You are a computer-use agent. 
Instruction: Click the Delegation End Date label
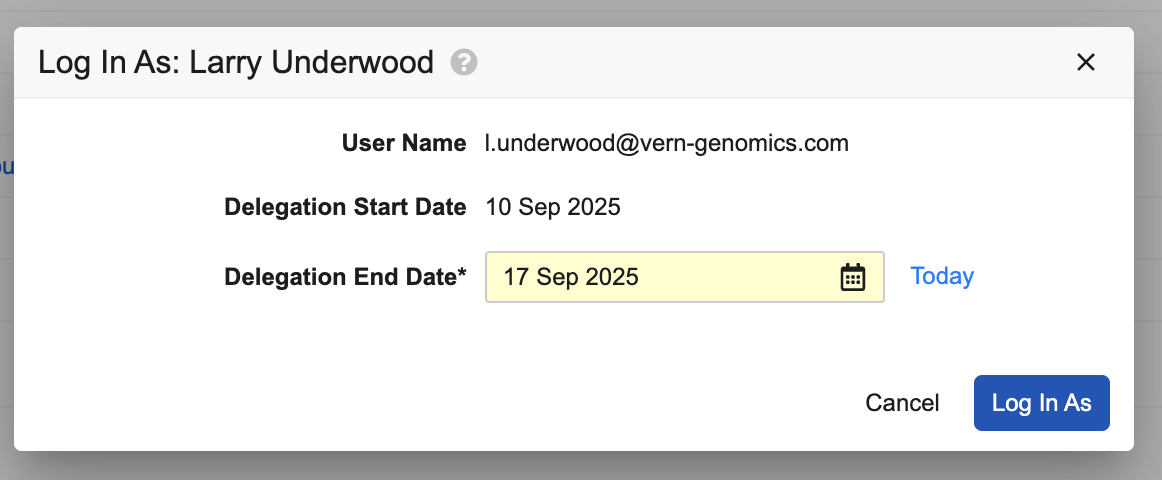tap(340, 277)
